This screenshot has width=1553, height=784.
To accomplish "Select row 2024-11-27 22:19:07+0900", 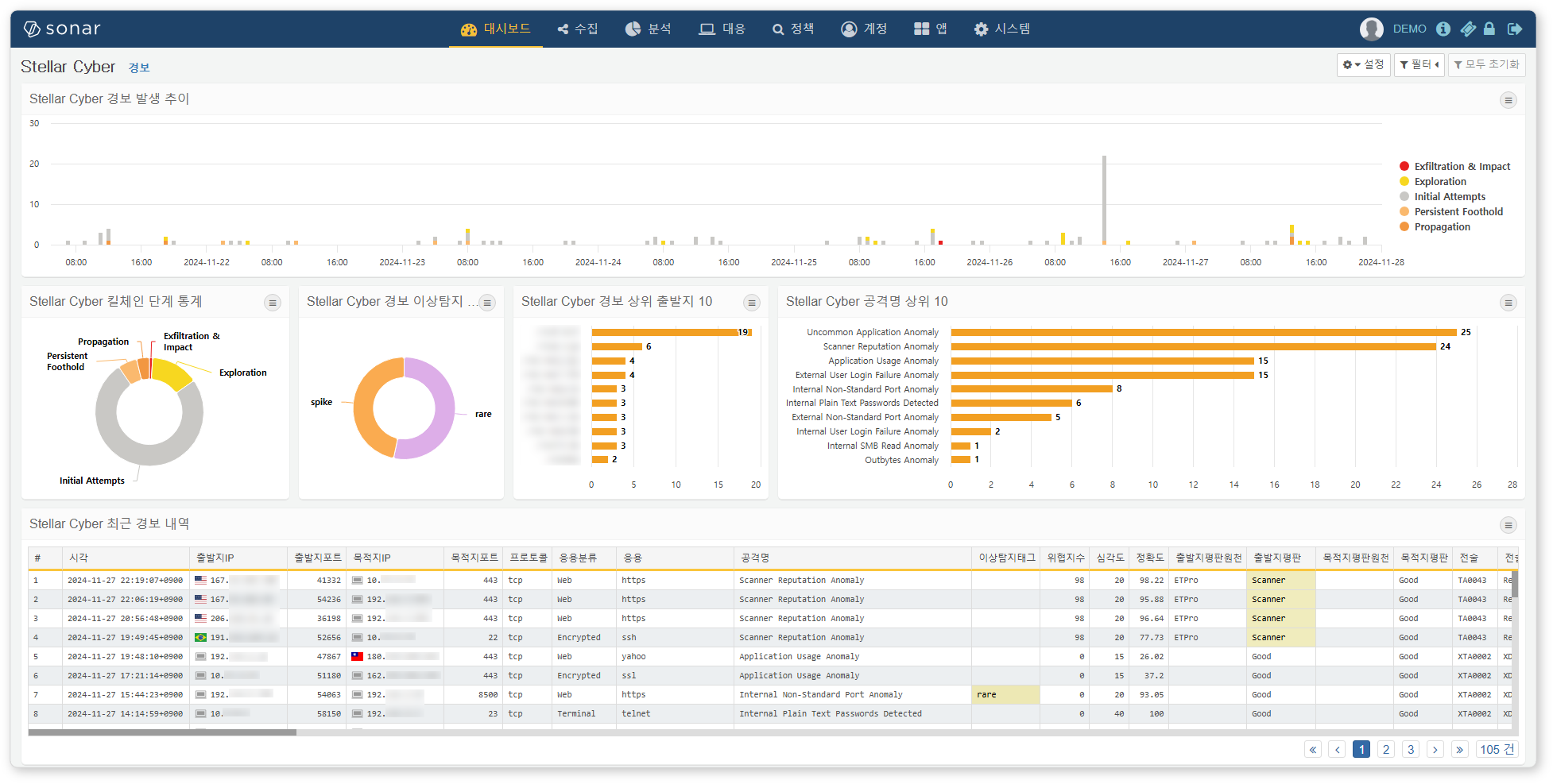I will (769, 581).
